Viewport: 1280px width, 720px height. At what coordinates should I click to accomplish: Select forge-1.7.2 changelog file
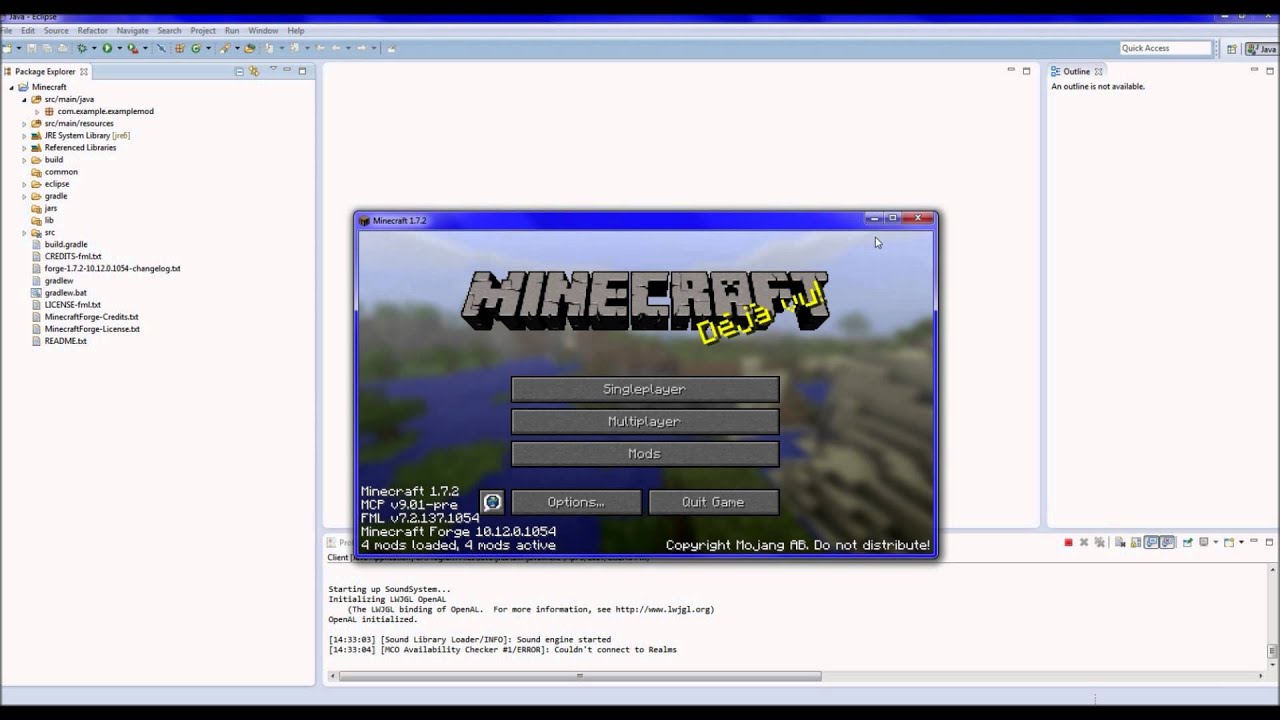click(112, 268)
